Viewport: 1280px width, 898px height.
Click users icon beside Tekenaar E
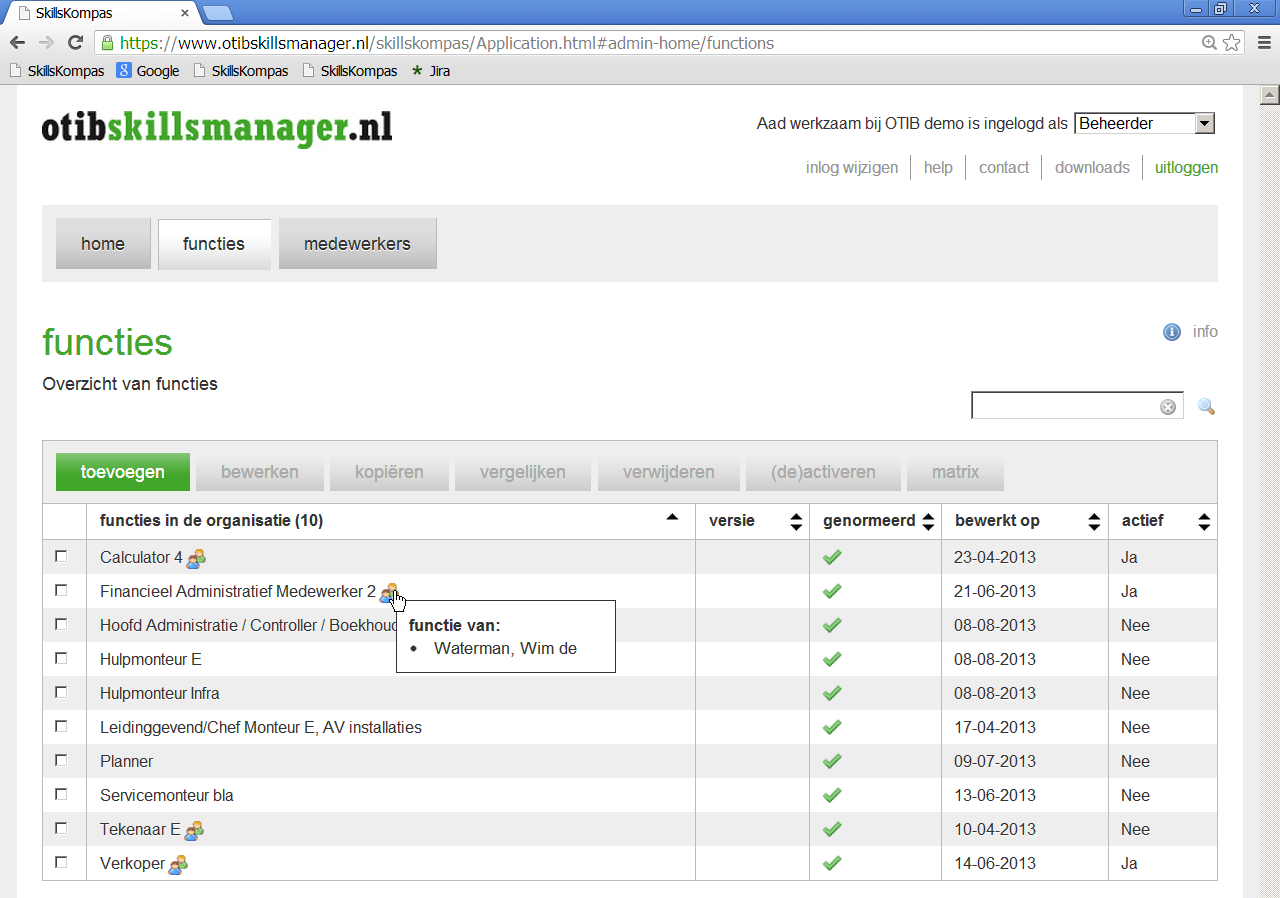click(x=194, y=830)
